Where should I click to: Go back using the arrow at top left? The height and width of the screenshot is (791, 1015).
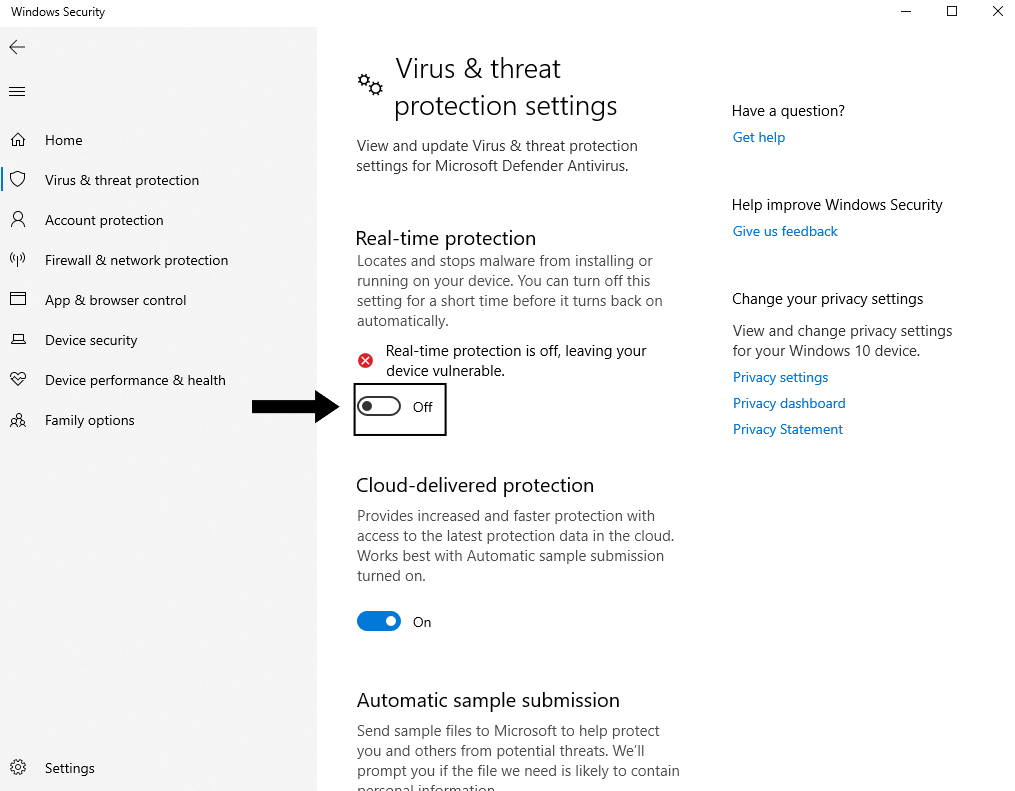[17, 47]
